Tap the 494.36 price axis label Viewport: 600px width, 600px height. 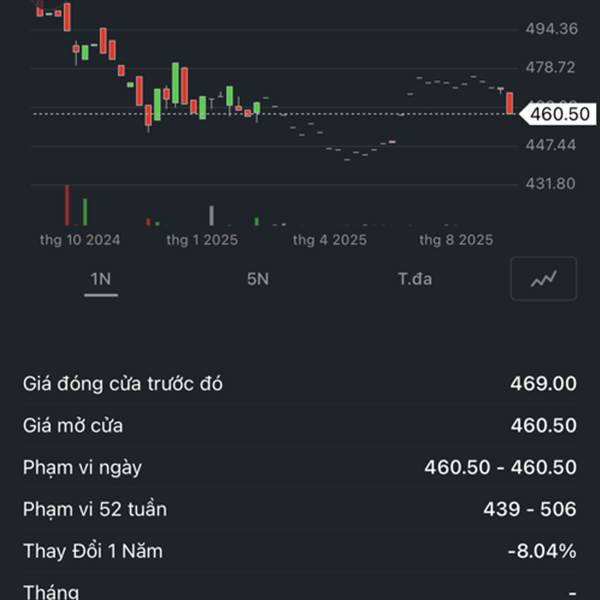[552, 29]
